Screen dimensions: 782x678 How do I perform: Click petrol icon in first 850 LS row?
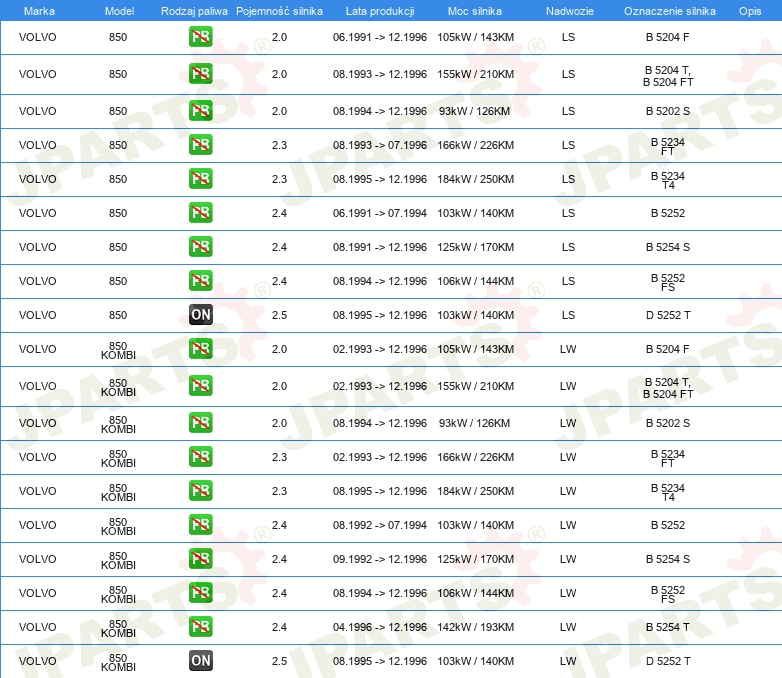[x=200, y=37]
